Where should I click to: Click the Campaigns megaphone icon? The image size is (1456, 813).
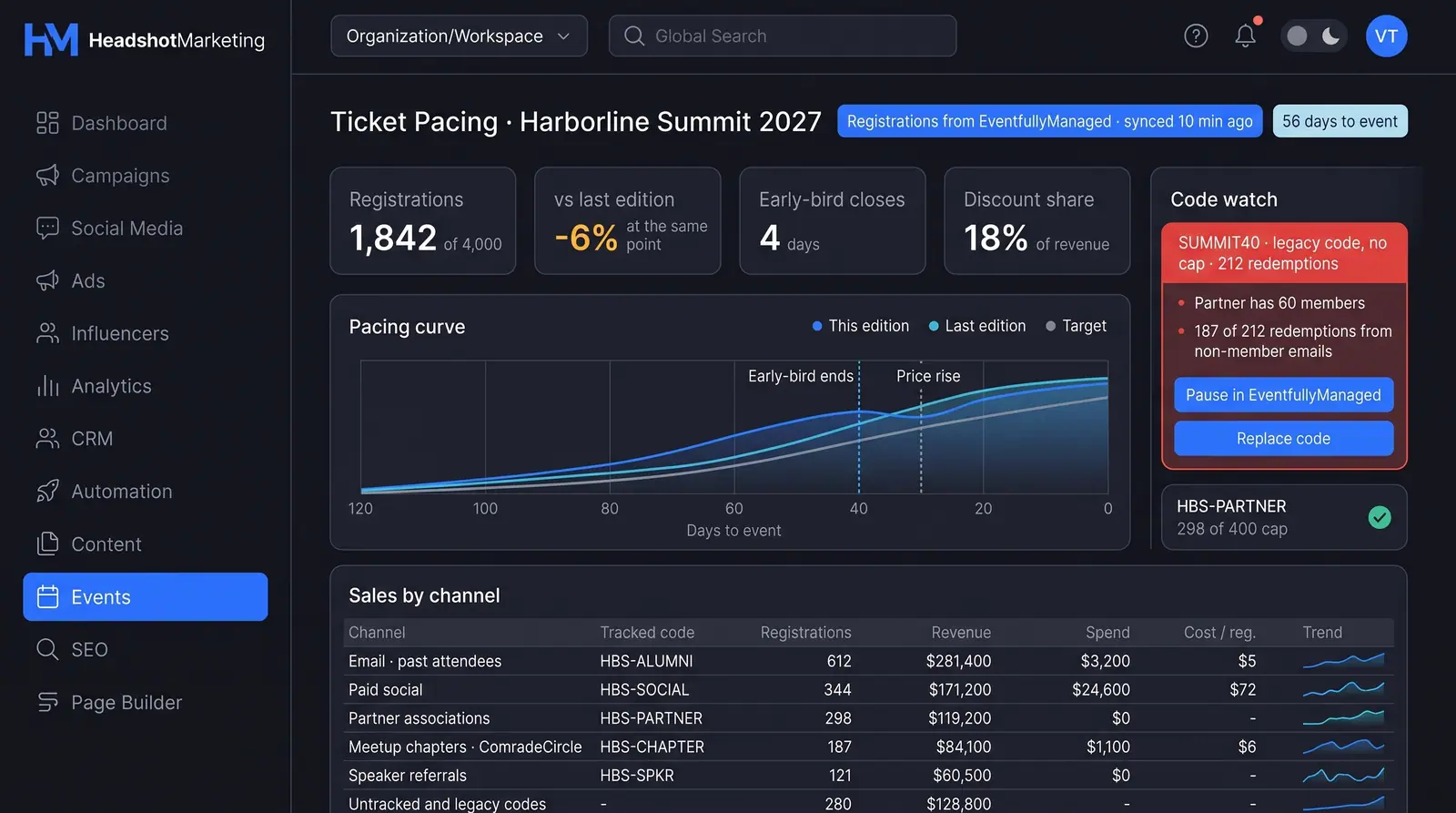(x=47, y=176)
